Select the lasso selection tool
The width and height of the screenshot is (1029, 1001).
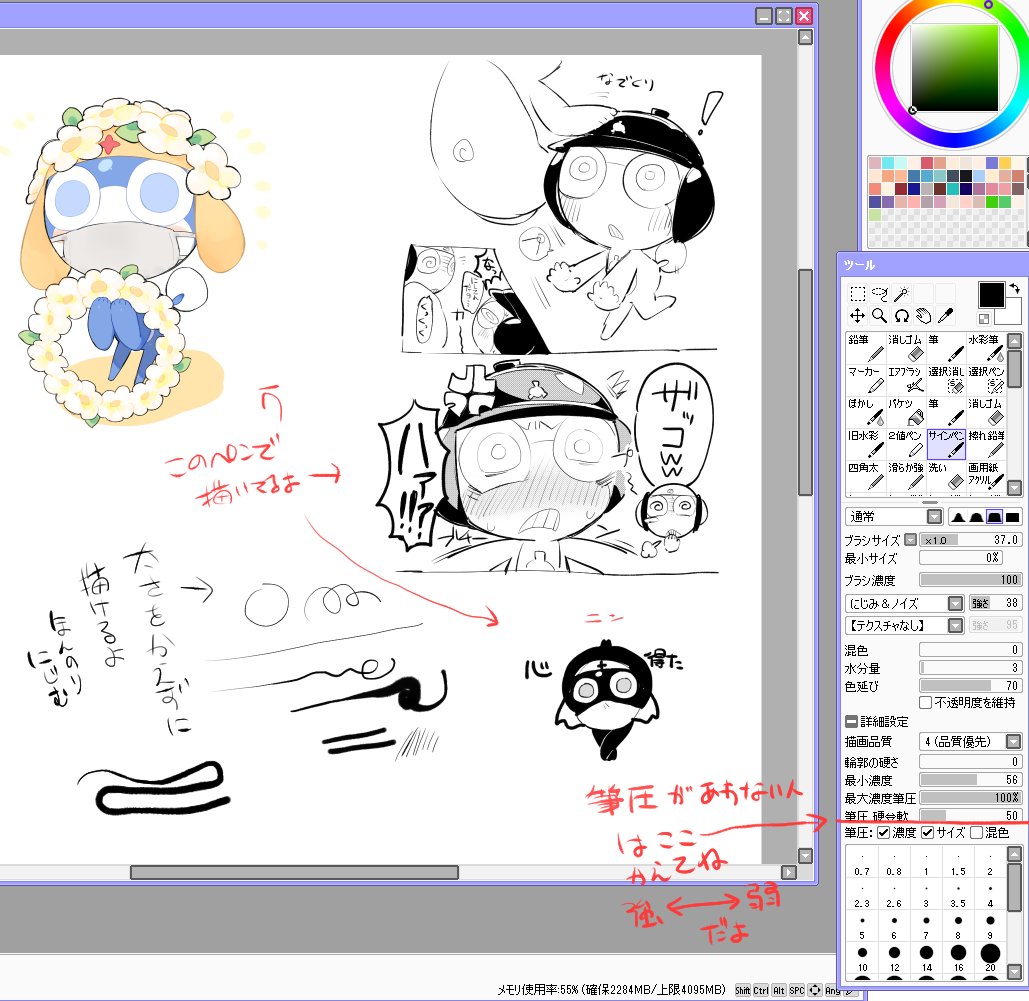tap(879, 293)
